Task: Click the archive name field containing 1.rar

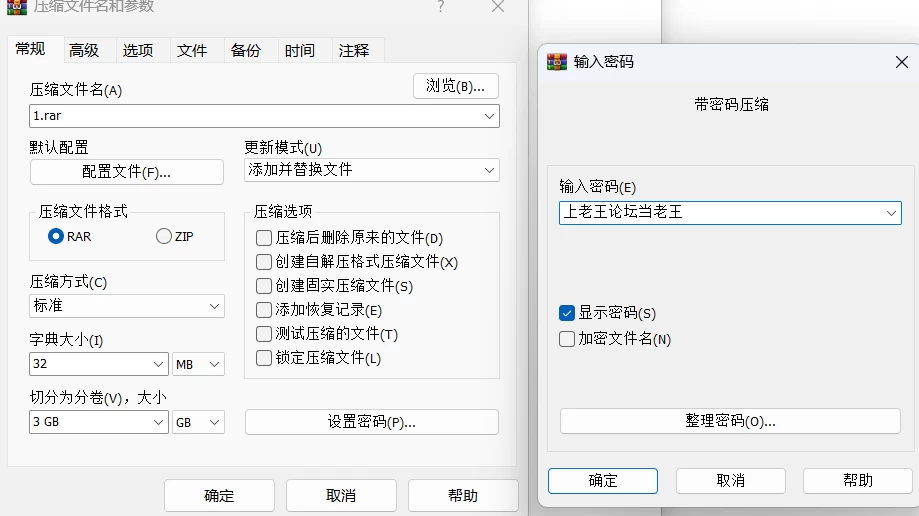Action: 264,116
